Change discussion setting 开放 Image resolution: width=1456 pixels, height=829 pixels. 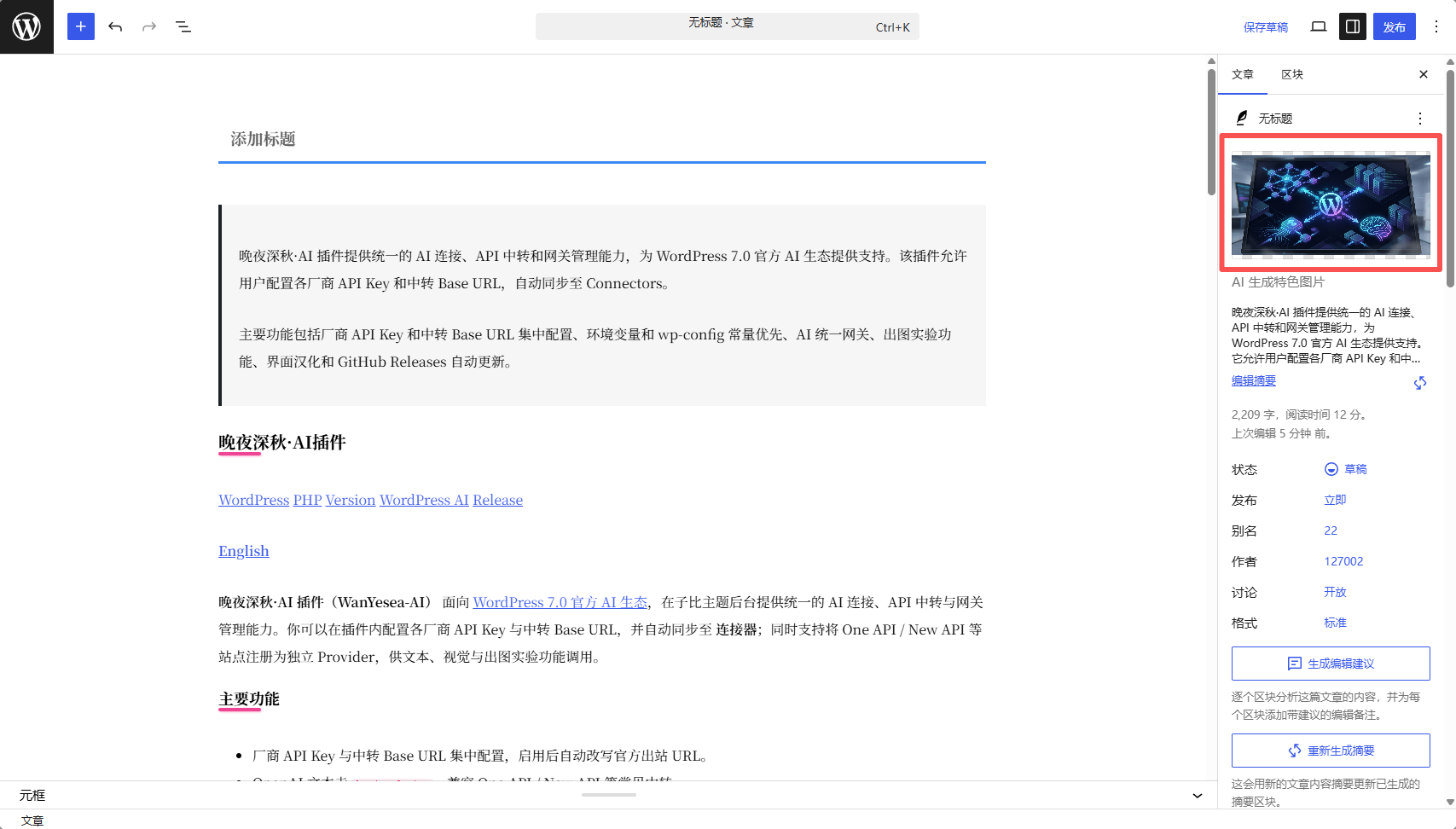click(1335, 592)
